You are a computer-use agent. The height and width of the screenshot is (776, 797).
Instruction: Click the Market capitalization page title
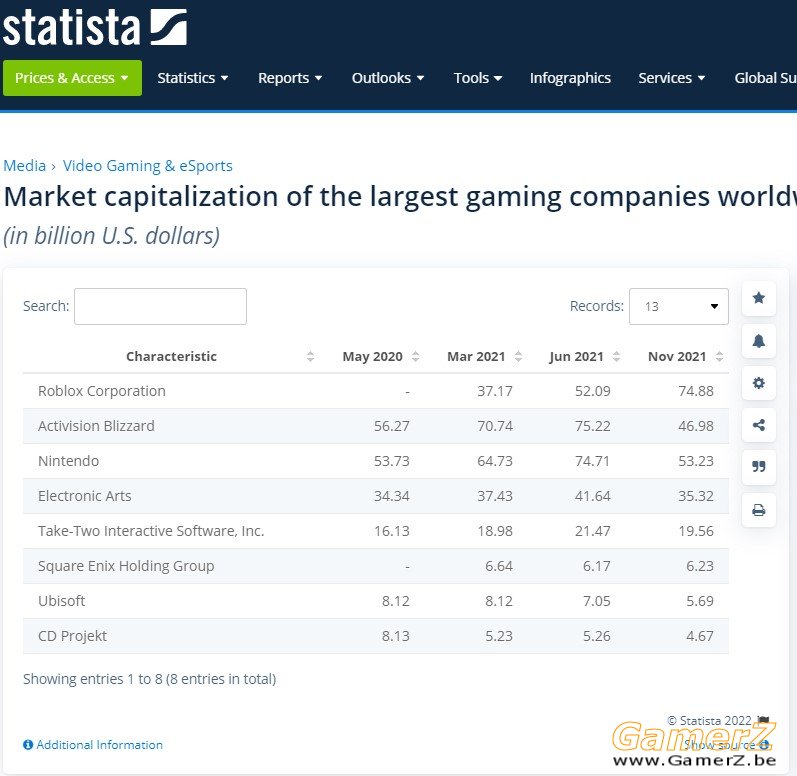tap(400, 197)
